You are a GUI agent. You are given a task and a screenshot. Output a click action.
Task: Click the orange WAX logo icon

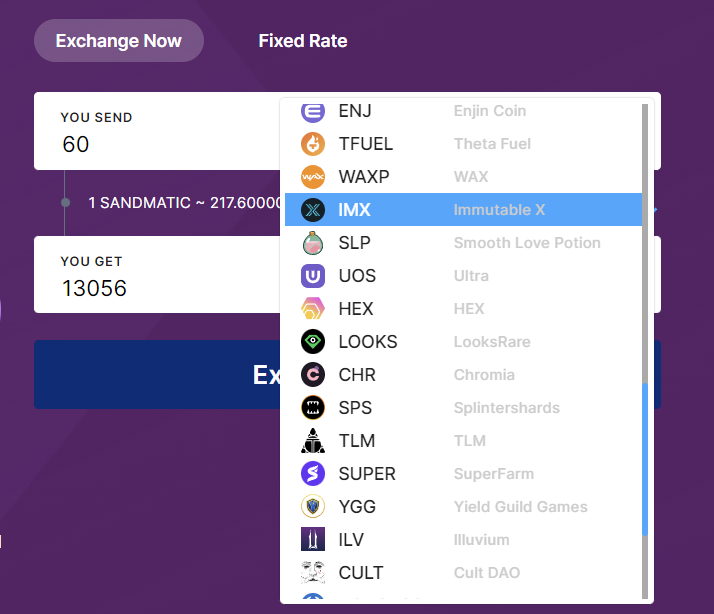313,177
